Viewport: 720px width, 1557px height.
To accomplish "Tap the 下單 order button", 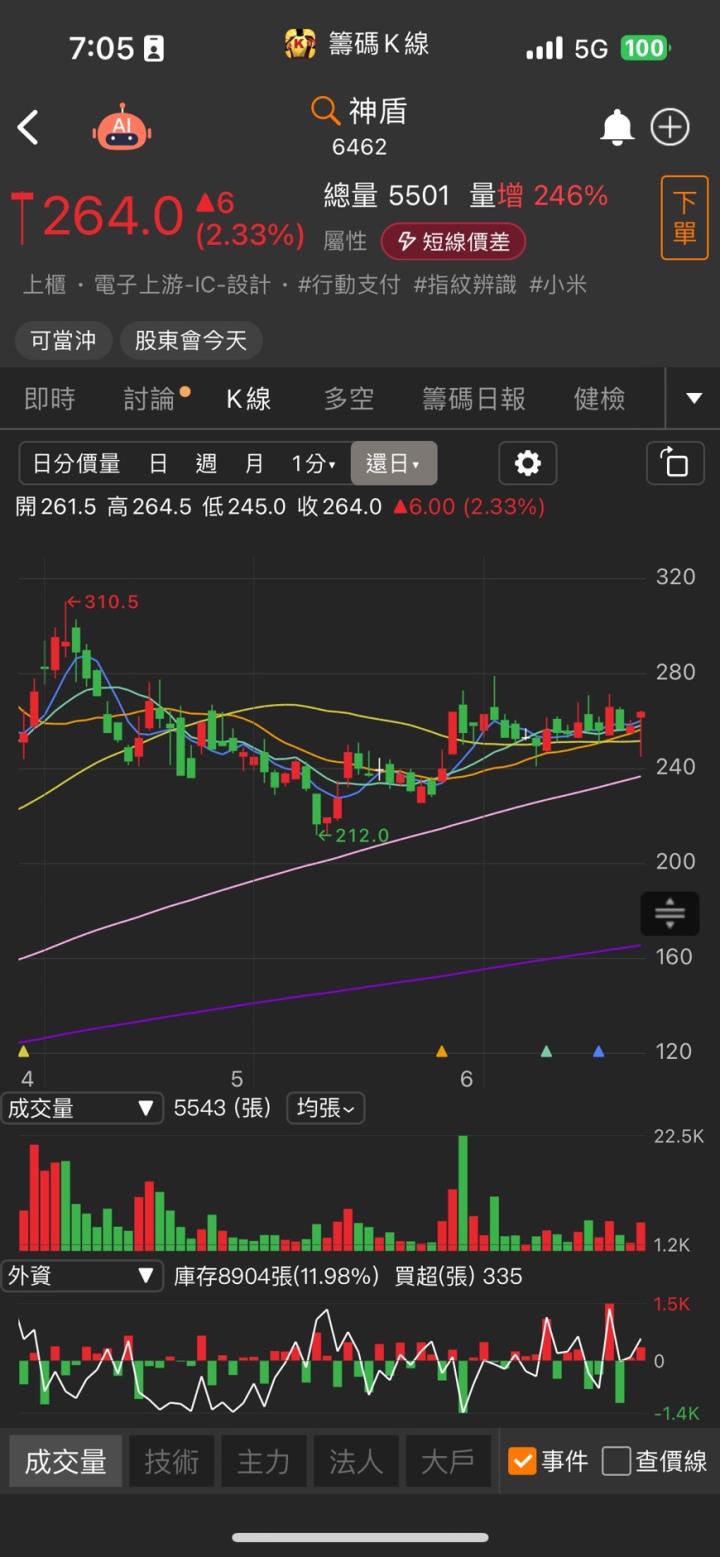I will (x=684, y=218).
